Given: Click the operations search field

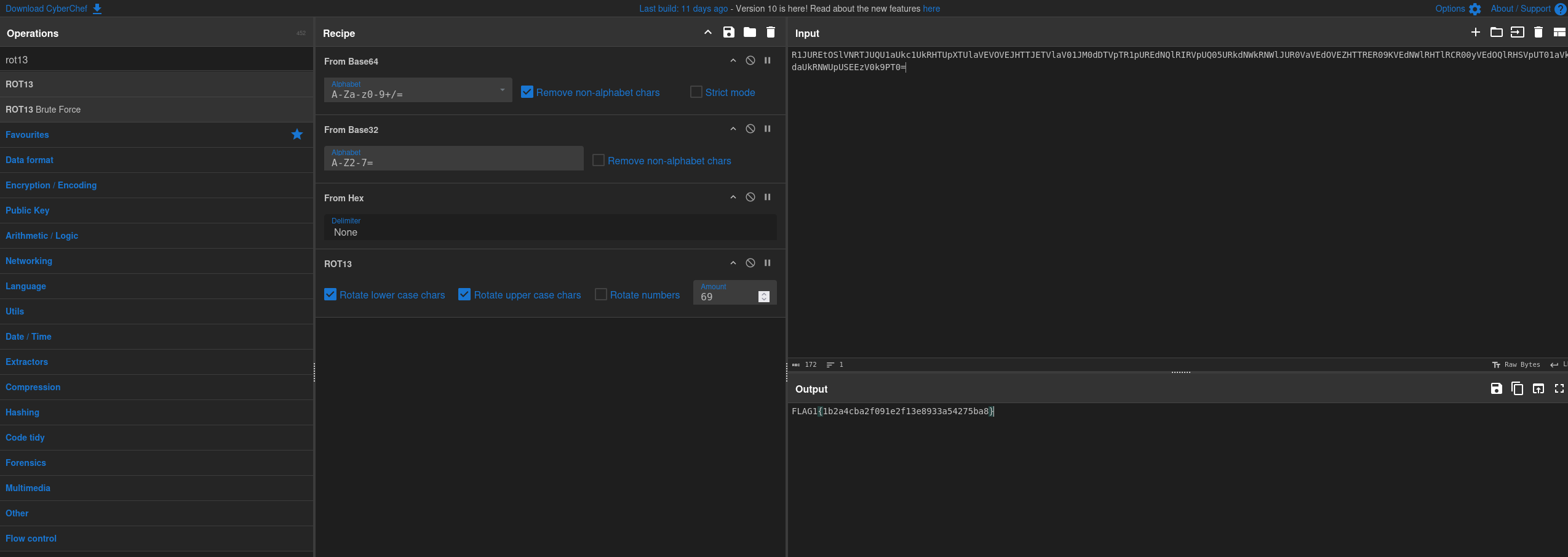Looking at the screenshot, I should [156, 60].
